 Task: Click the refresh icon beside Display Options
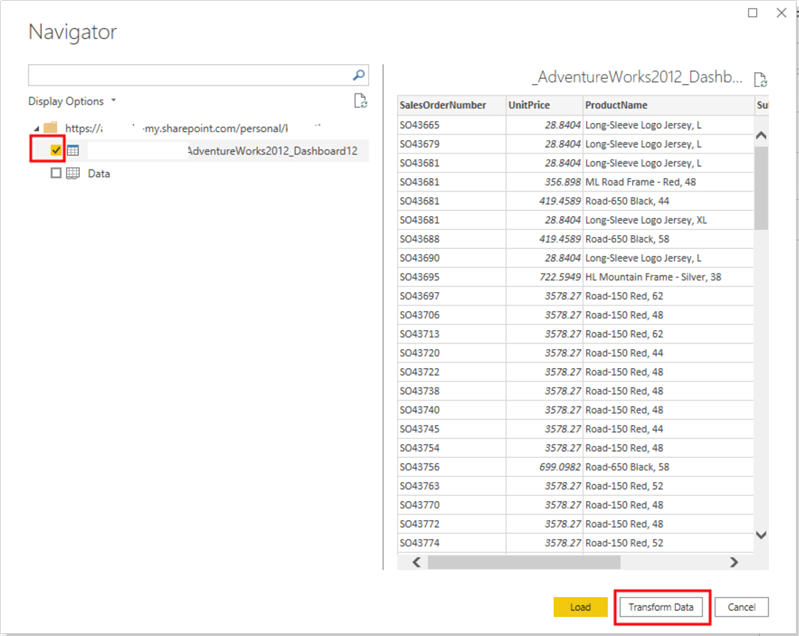click(360, 101)
